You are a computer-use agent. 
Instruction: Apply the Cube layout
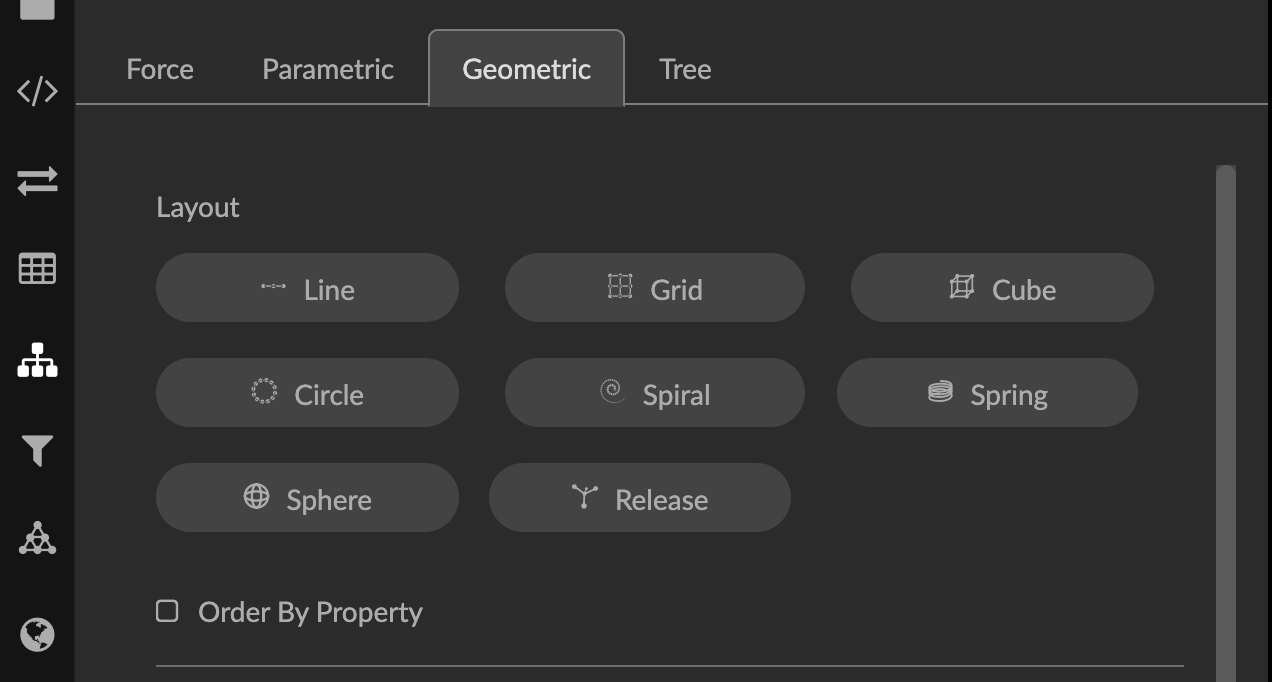[x=1001, y=288]
